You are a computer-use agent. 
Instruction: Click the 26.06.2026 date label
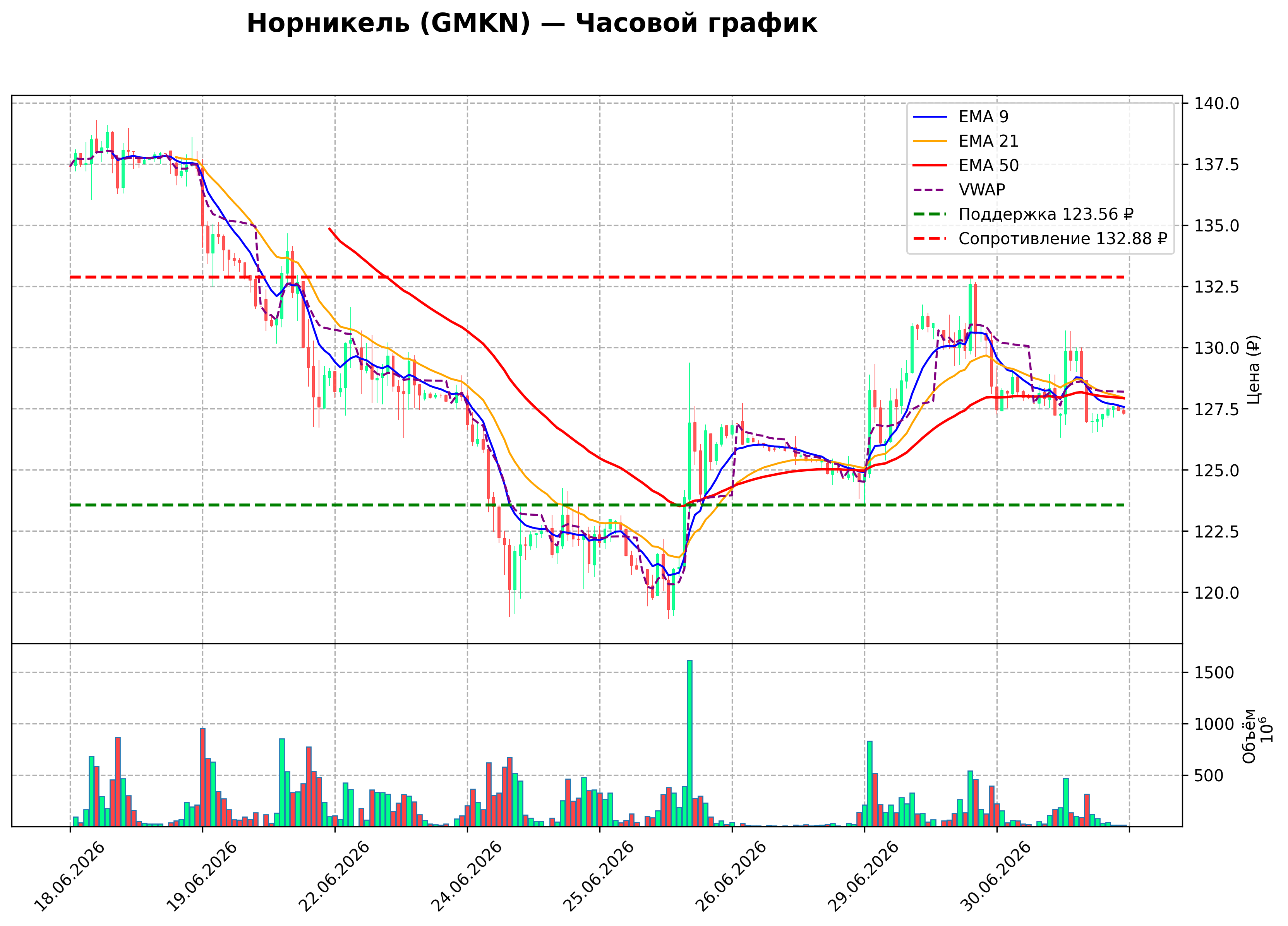pos(731,876)
